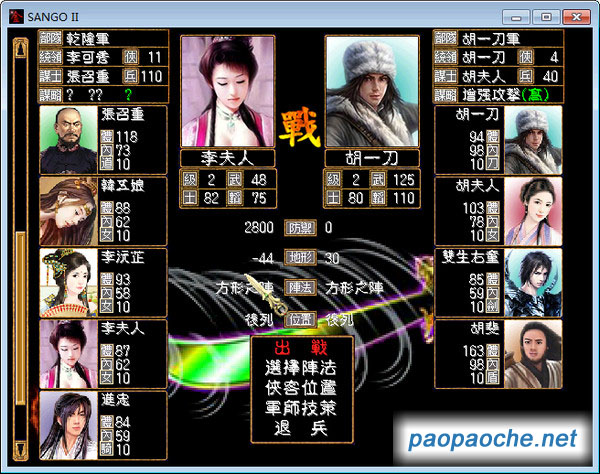Click the scroll up arrow on left scrollbar

(x=20, y=48)
